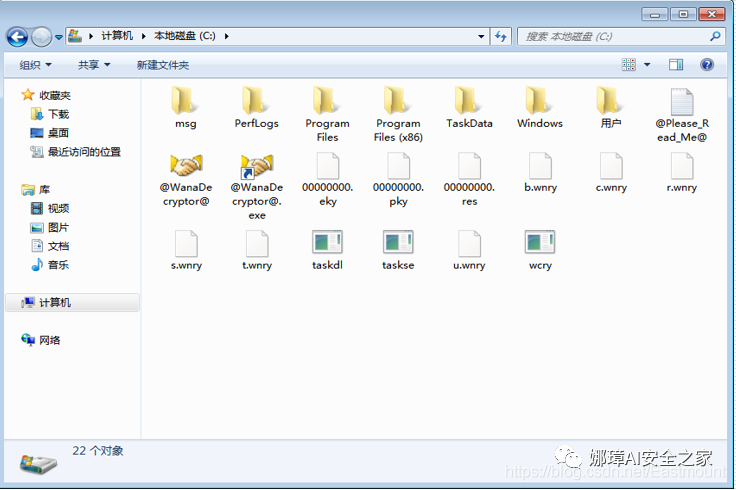Image resolution: width=736 pixels, height=490 pixels.
Task: Select the r.wnry file
Action: coord(682,173)
